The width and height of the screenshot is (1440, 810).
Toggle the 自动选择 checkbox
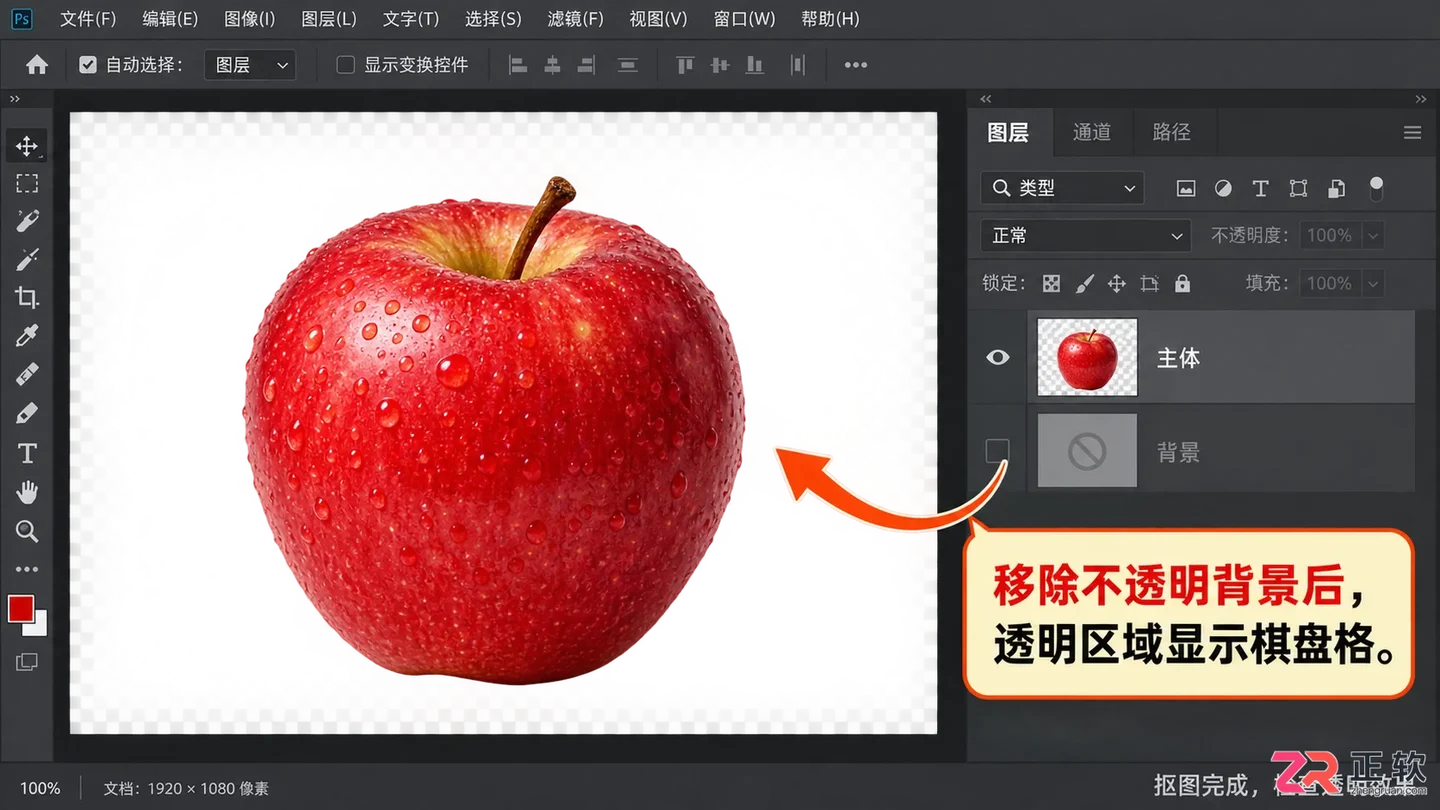pyautogui.click(x=88, y=65)
